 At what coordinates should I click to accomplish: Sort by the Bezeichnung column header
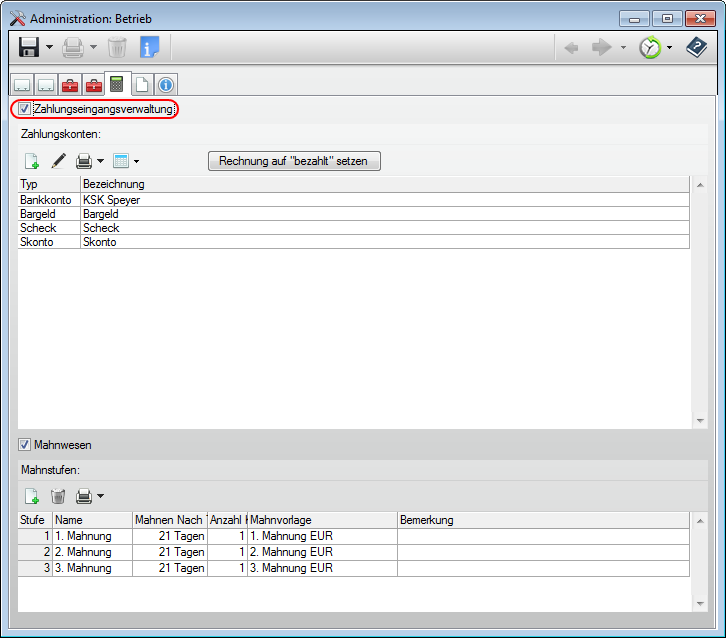click(x=113, y=184)
